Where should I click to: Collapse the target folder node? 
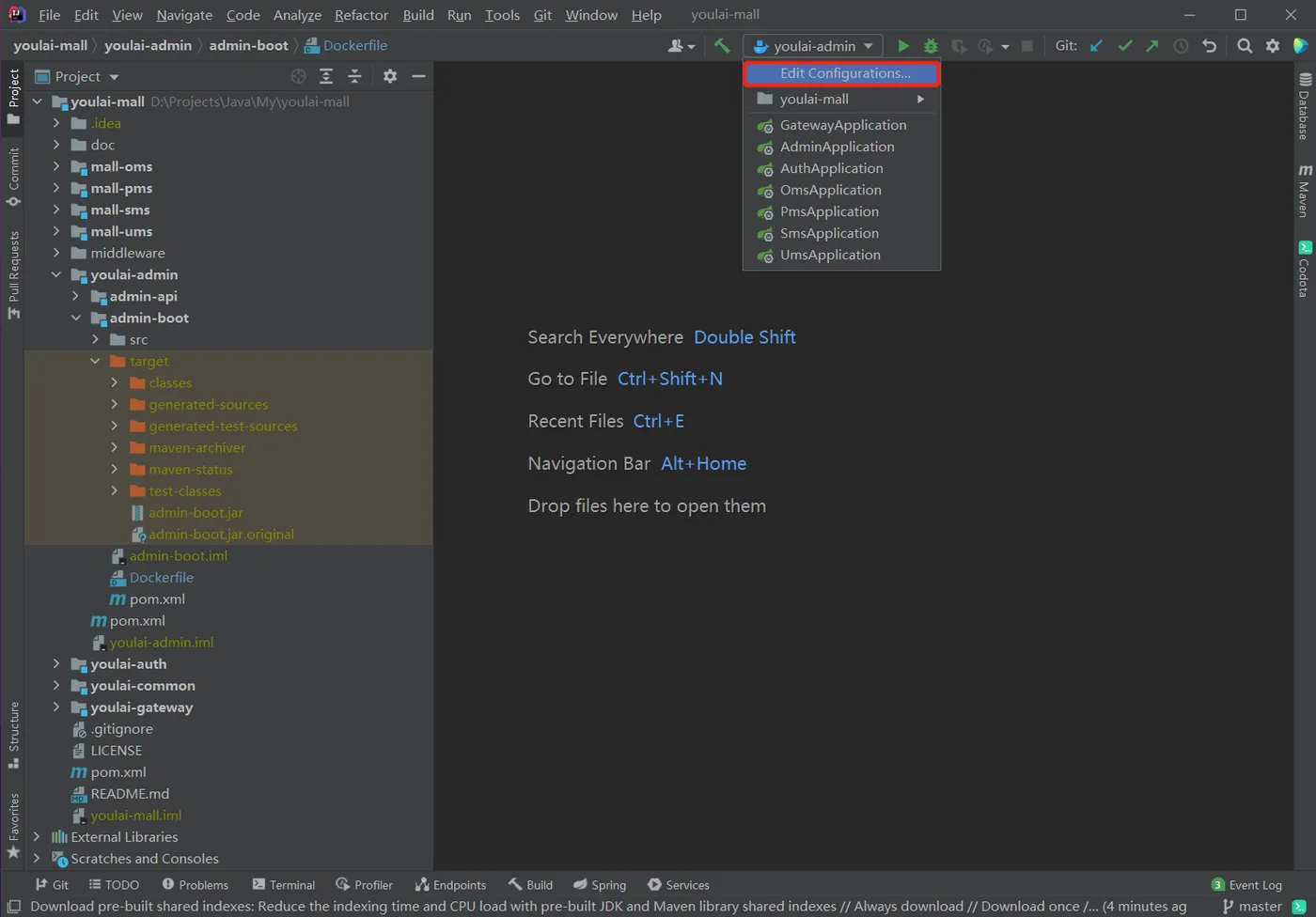(x=95, y=361)
